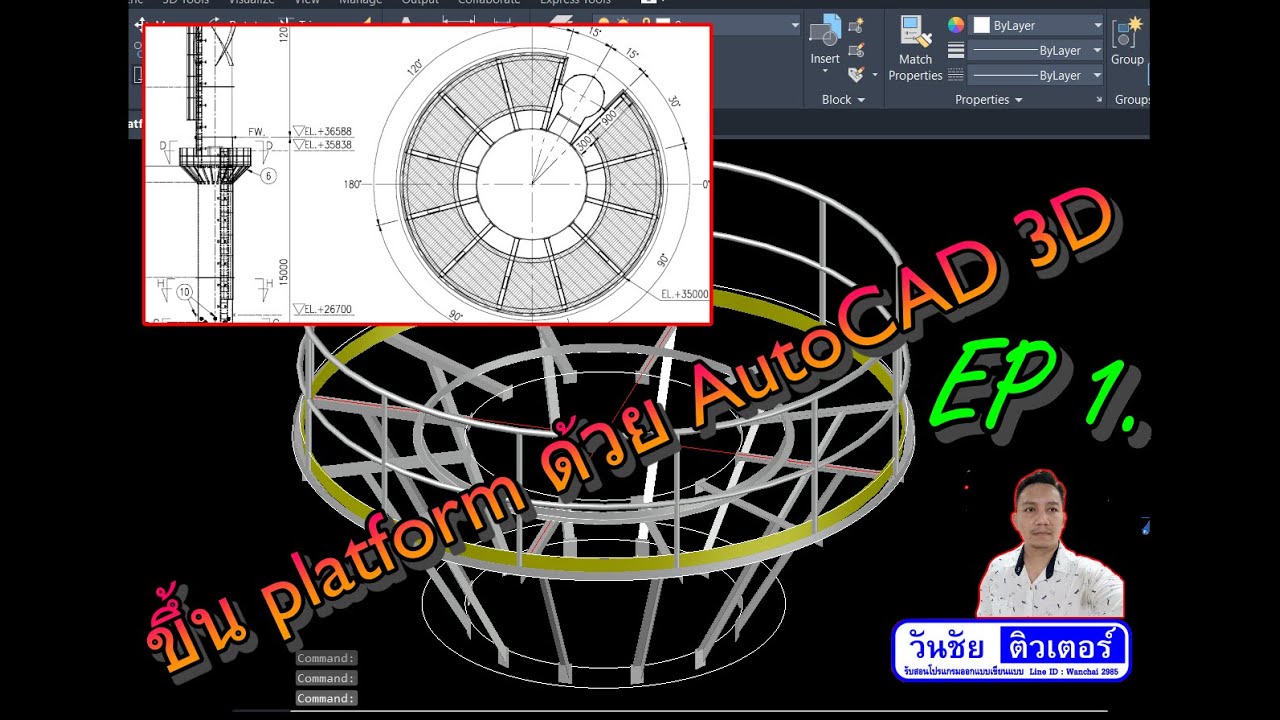This screenshot has width=1280, height=720.
Task: Click the lineweight icon
Action: coord(956,50)
